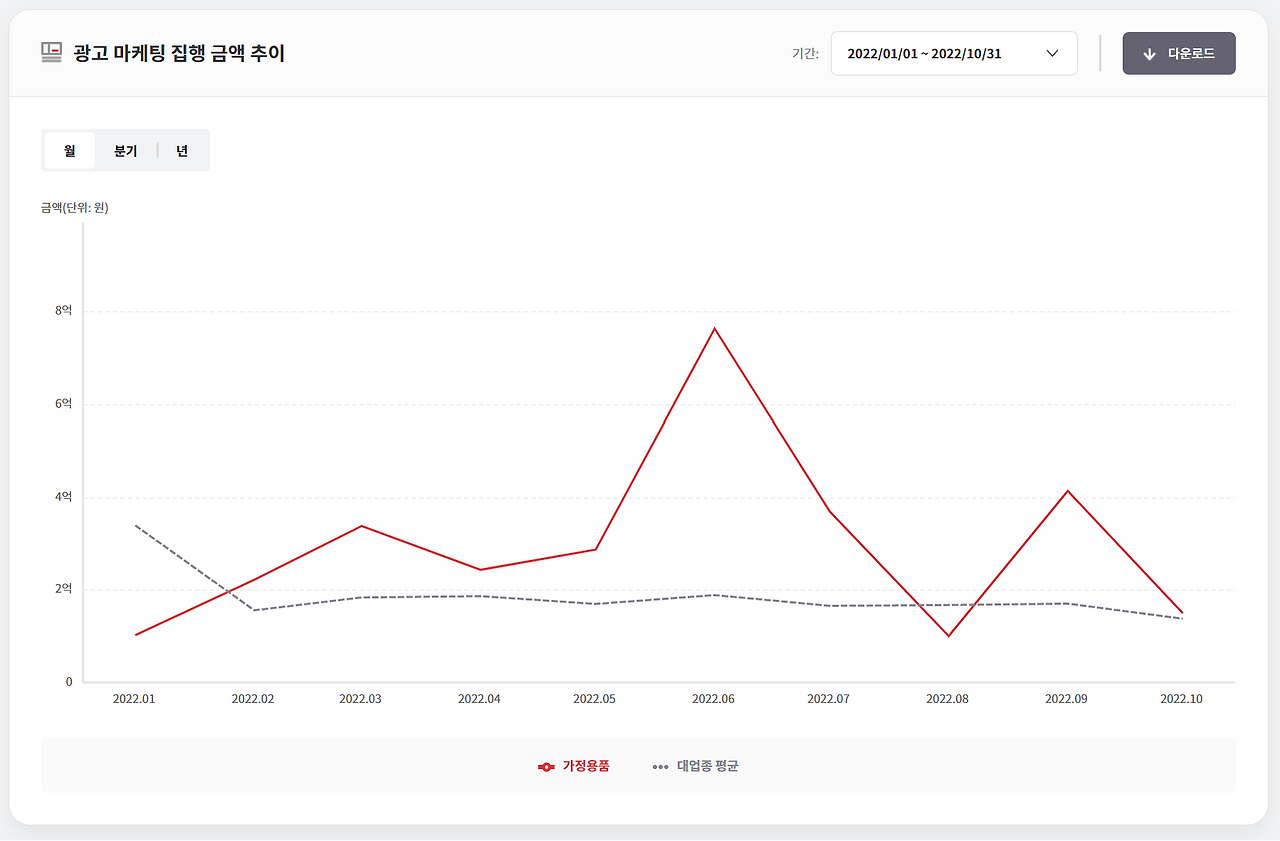Click the 2022.10 x-axis label

point(1181,699)
